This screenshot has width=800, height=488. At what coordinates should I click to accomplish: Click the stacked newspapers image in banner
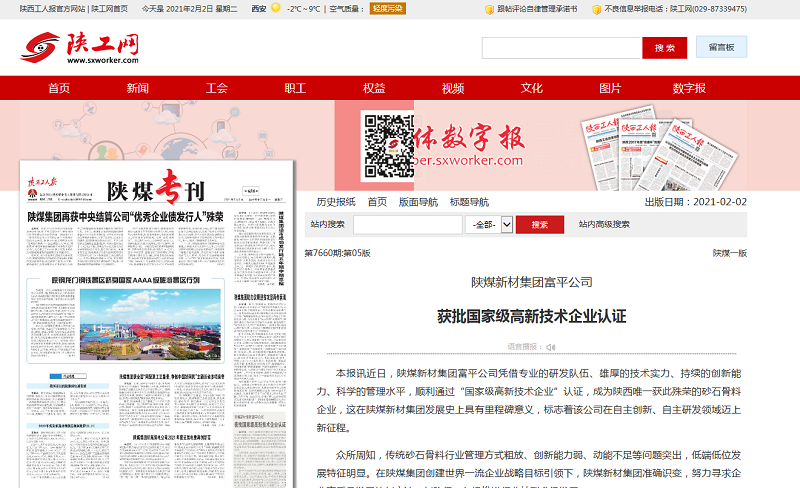click(x=660, y=148)
